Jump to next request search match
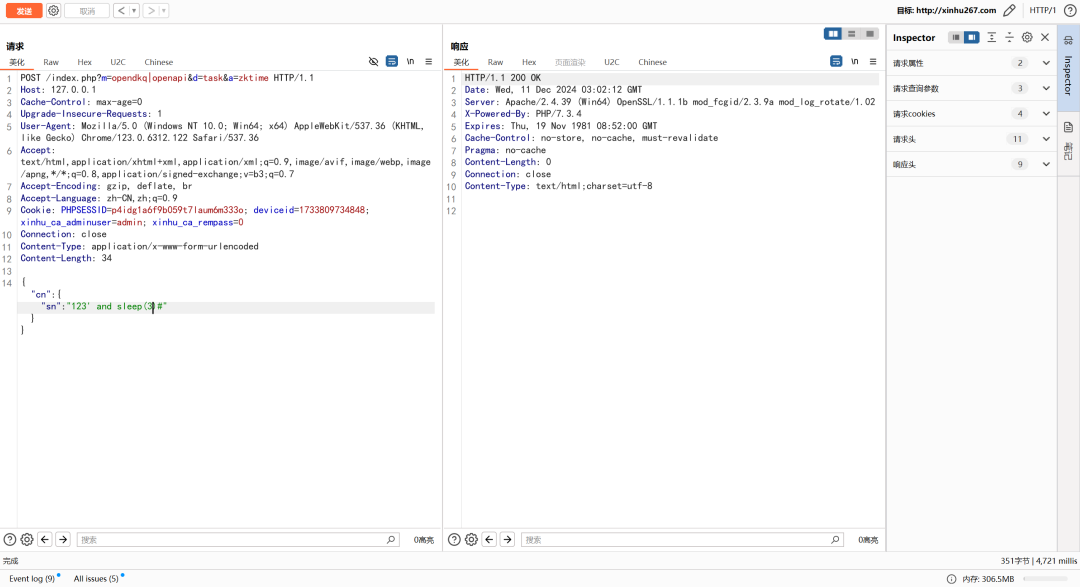1080x587 pixels. coord(63,539)
